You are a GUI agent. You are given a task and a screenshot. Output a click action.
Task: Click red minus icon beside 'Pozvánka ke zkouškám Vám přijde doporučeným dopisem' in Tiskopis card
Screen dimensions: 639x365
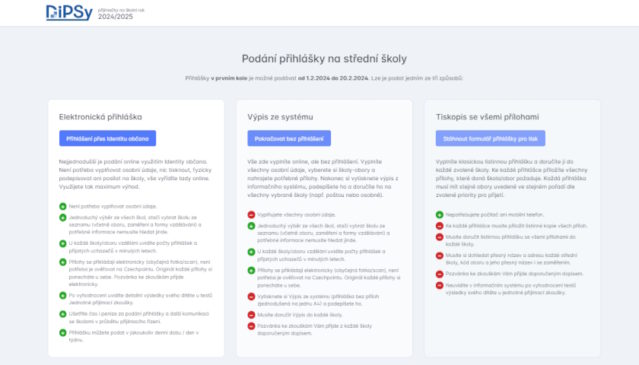point(439,274)
